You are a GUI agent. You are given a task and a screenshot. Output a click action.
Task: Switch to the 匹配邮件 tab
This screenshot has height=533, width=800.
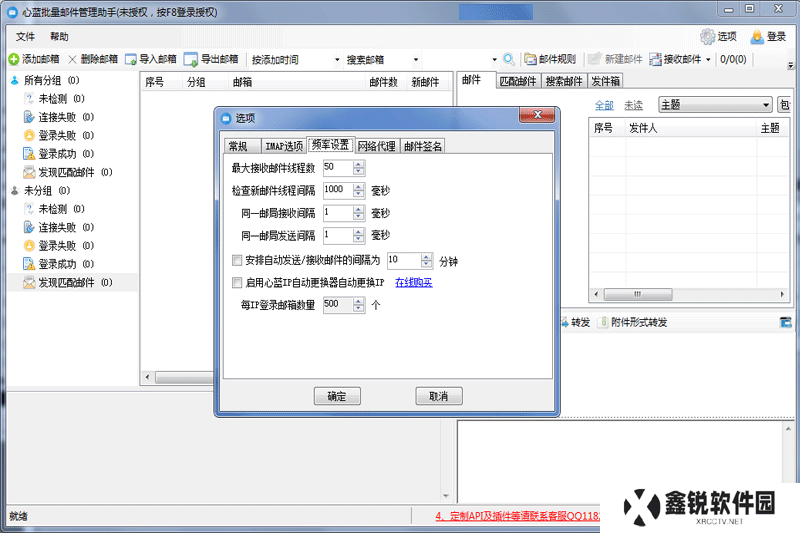tap(518, 82)
